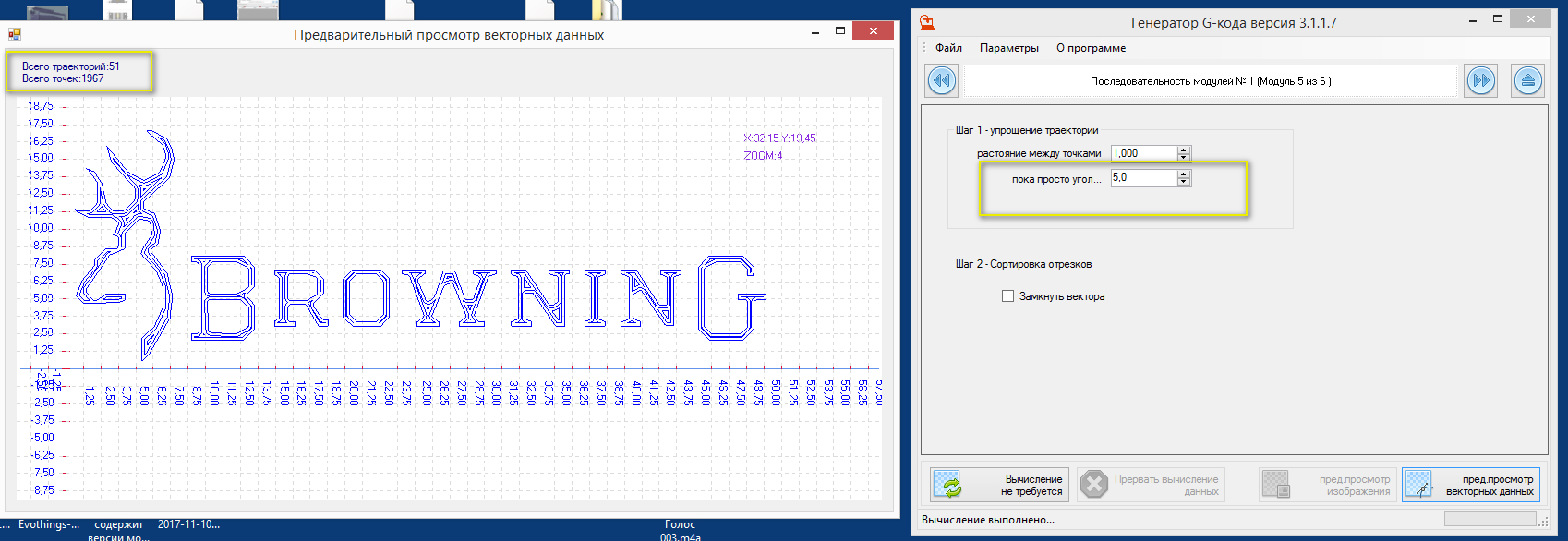Select the 'Голос 003.m4a' desktop file label
Image resolution: width=1568 pixels, height=541 pixels.
(x=681, y=530)
